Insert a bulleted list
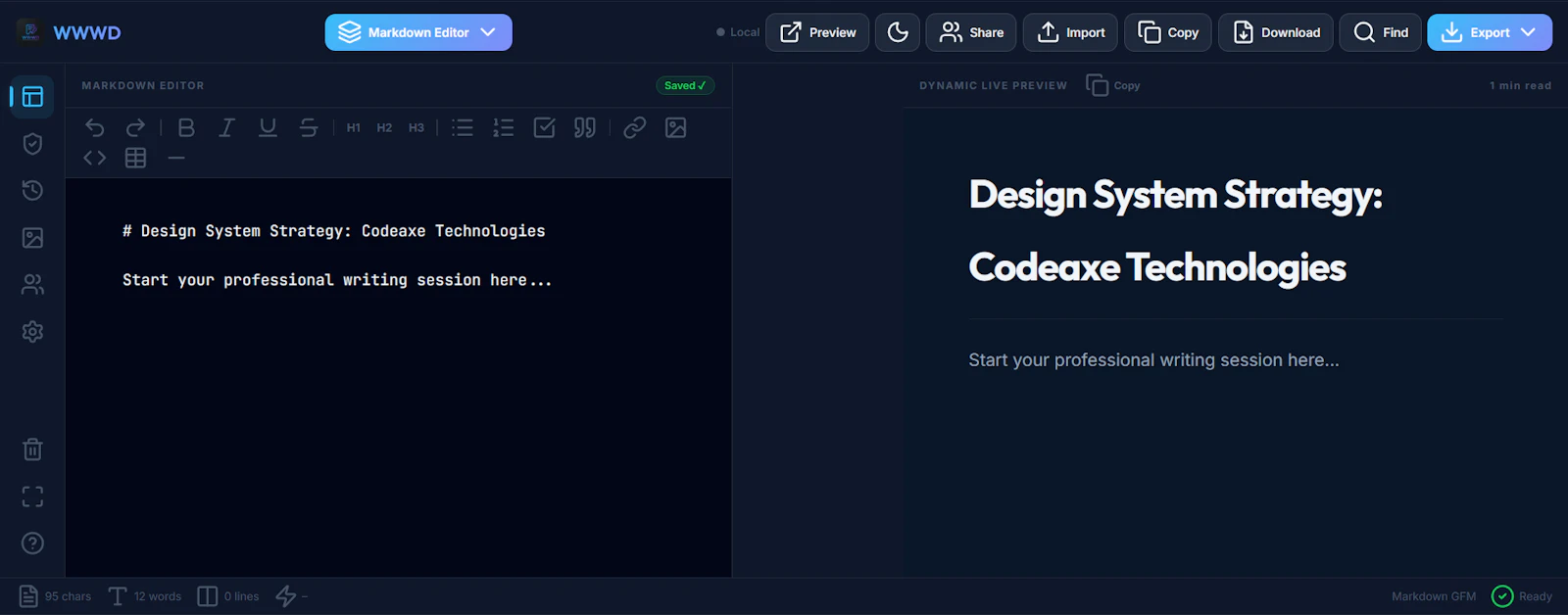The width and height of the screenshot is (1568, 615). point(463,127)
